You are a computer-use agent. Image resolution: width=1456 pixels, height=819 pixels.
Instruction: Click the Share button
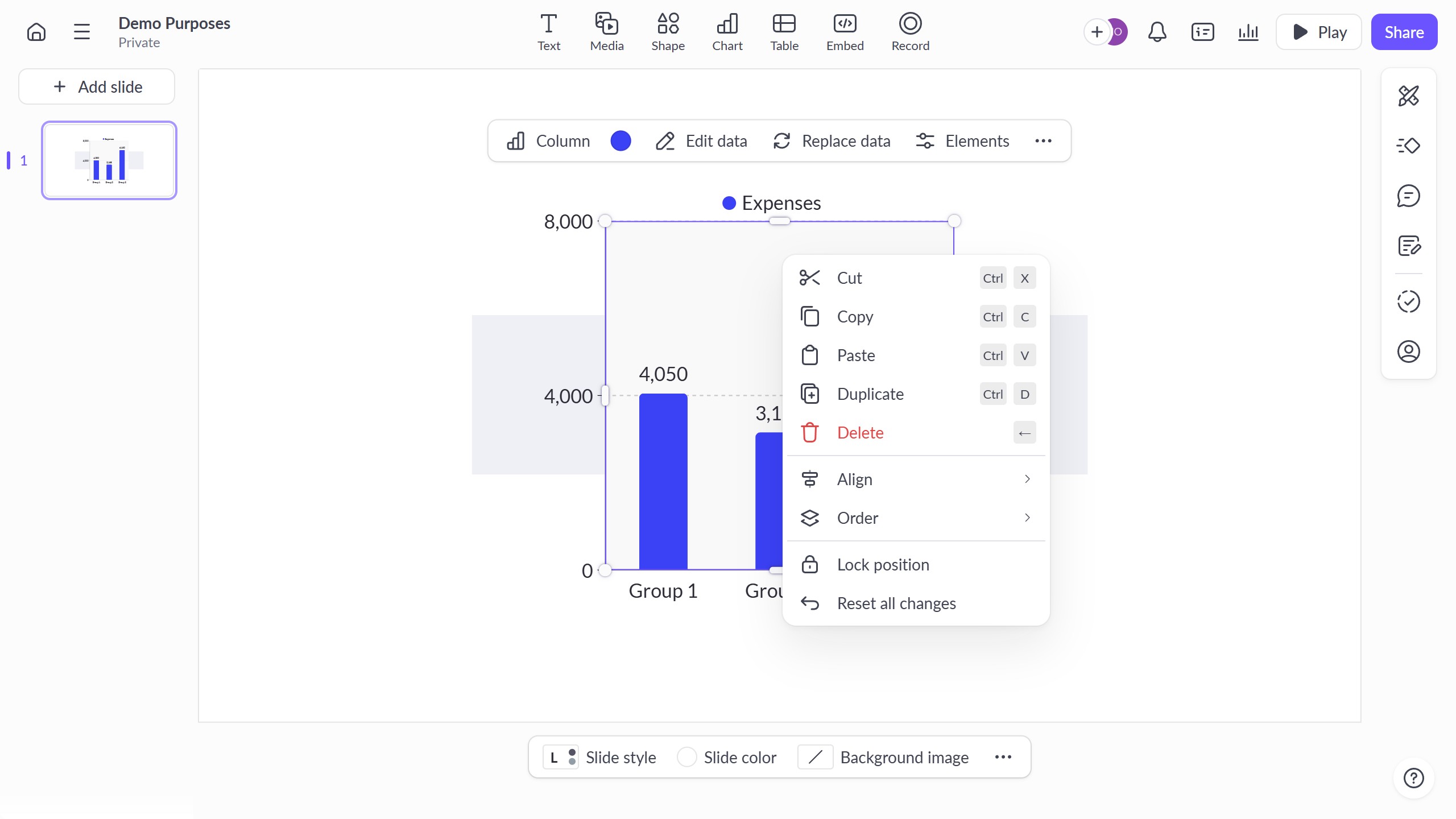click(1404, 32)
